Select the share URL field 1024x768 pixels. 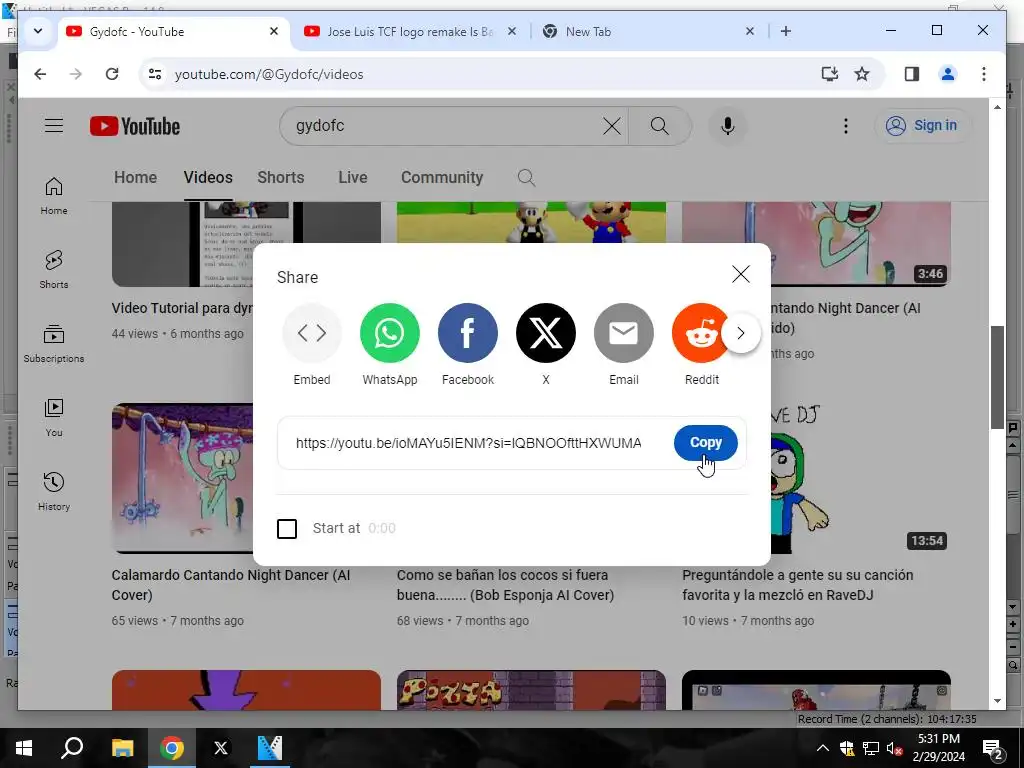click(x=468, y=443)
